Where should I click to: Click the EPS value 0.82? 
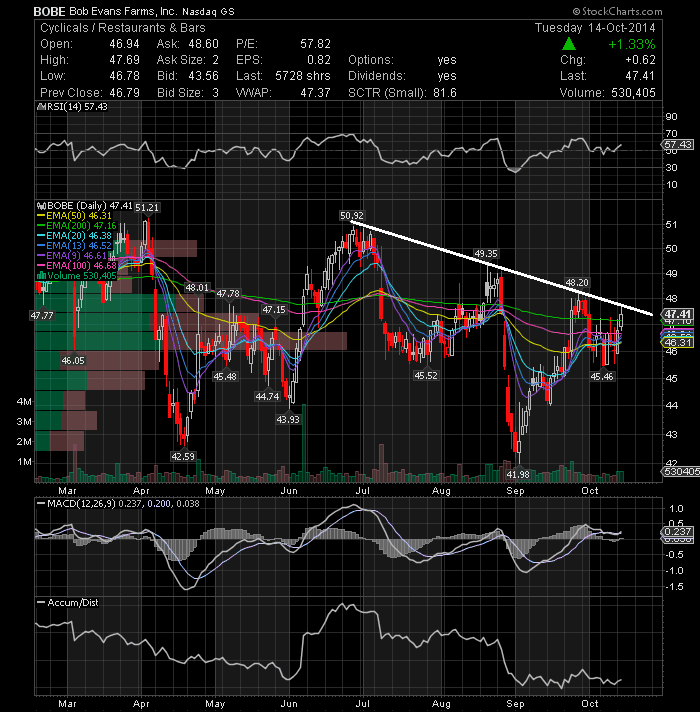point(319,59)
